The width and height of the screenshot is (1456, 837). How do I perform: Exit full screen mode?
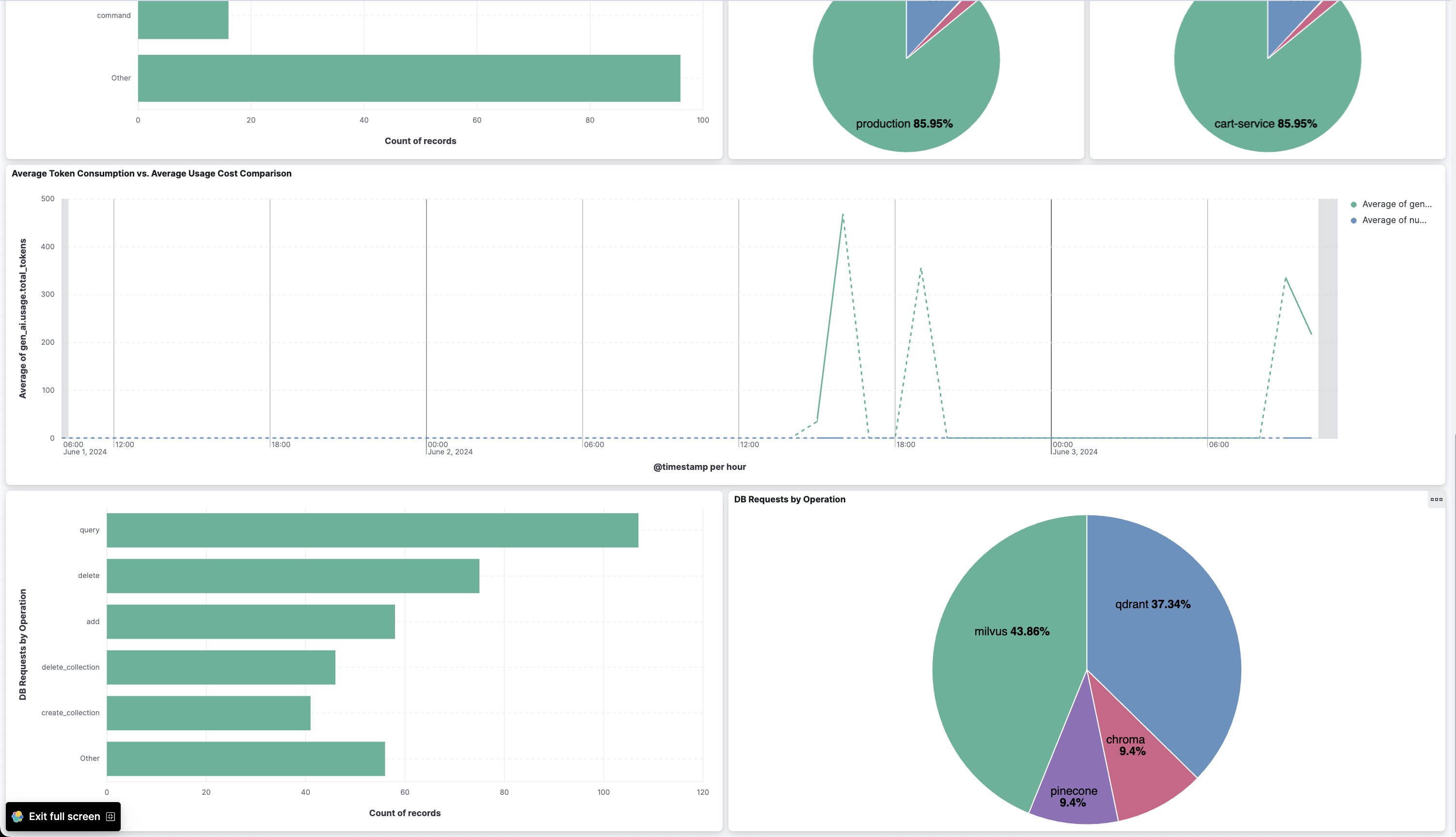(63, 816)
